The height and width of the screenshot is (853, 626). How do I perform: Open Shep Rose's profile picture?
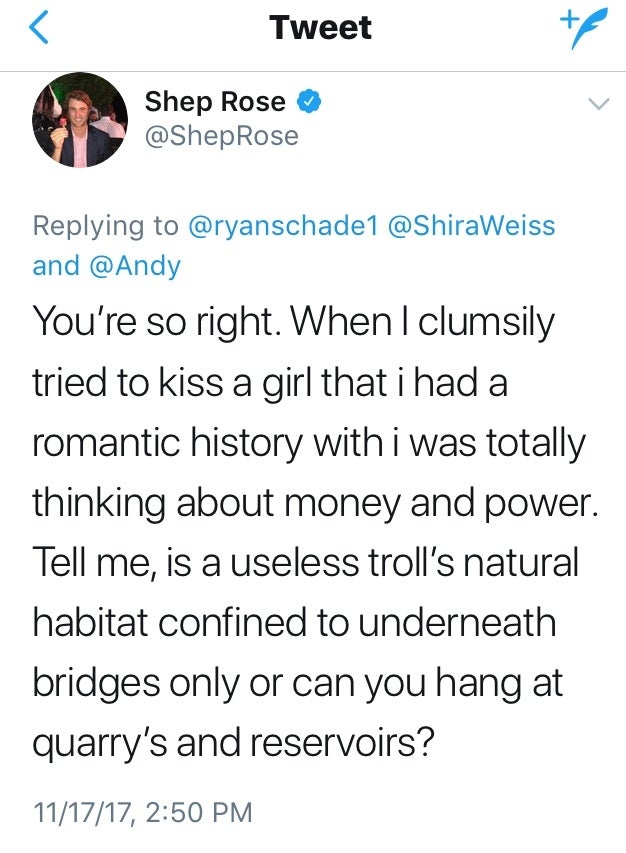click(80, 120)
